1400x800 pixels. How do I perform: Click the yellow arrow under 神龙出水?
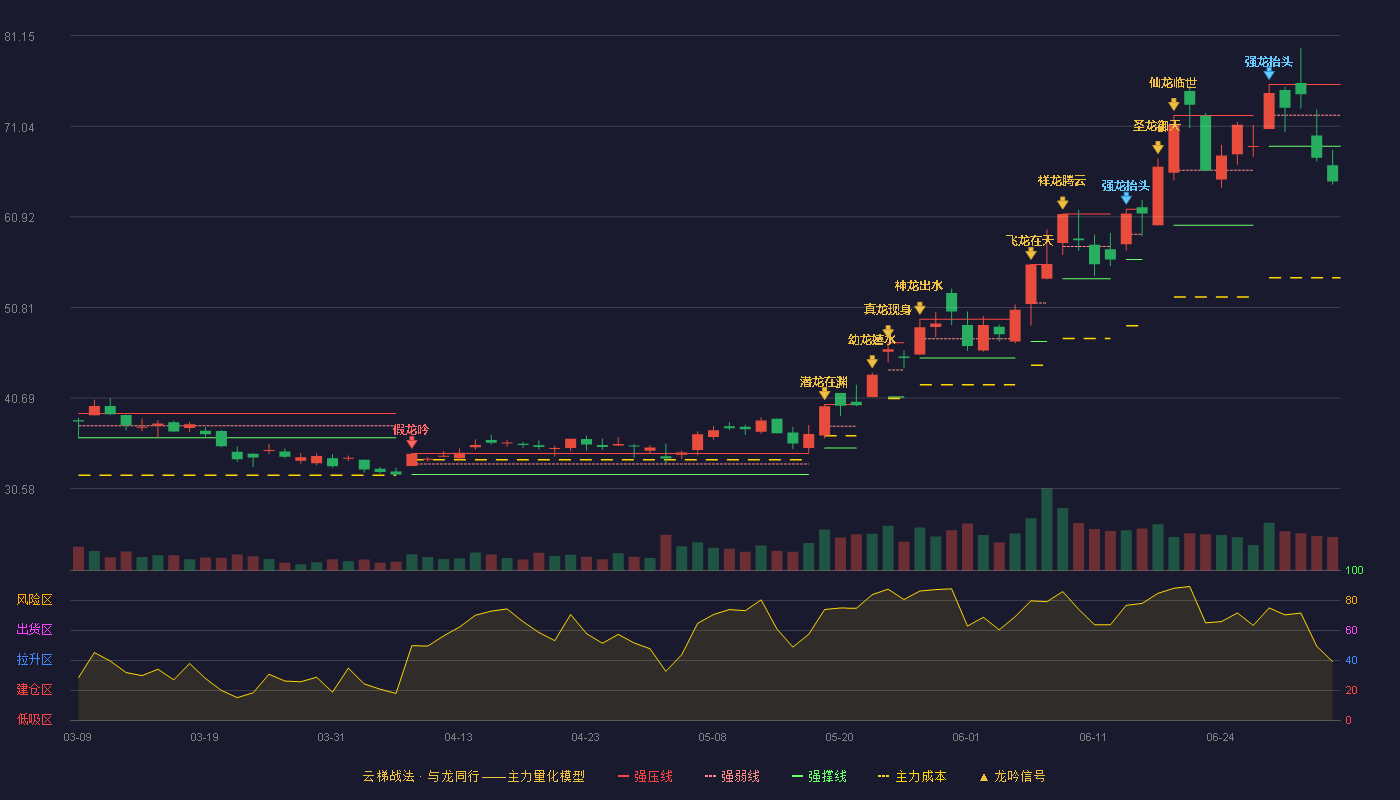click(x=919, y=308)
